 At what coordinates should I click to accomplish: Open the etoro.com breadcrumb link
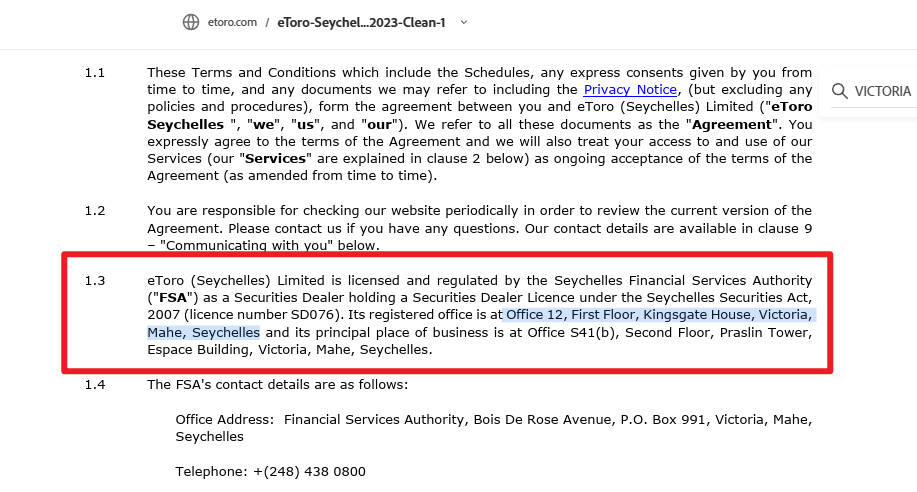pyautogui.click(x=232, y=22)
